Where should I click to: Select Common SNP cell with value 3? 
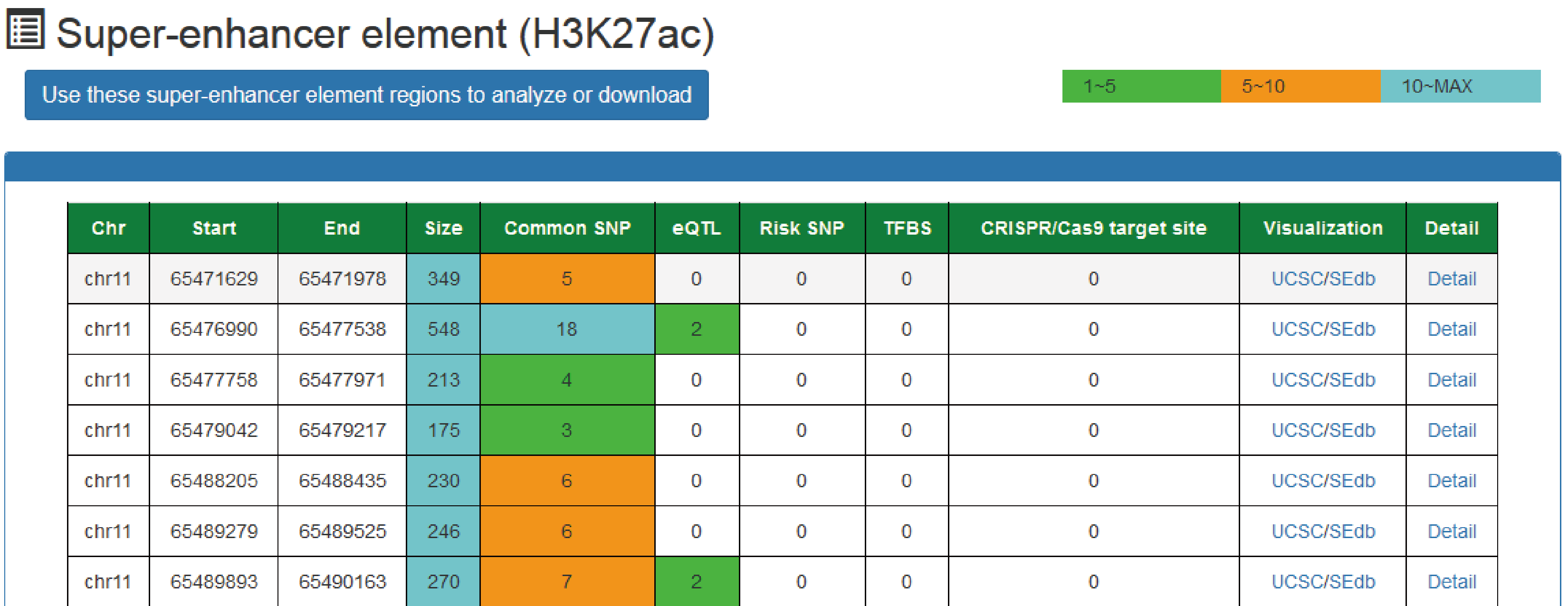click(567, 430)
